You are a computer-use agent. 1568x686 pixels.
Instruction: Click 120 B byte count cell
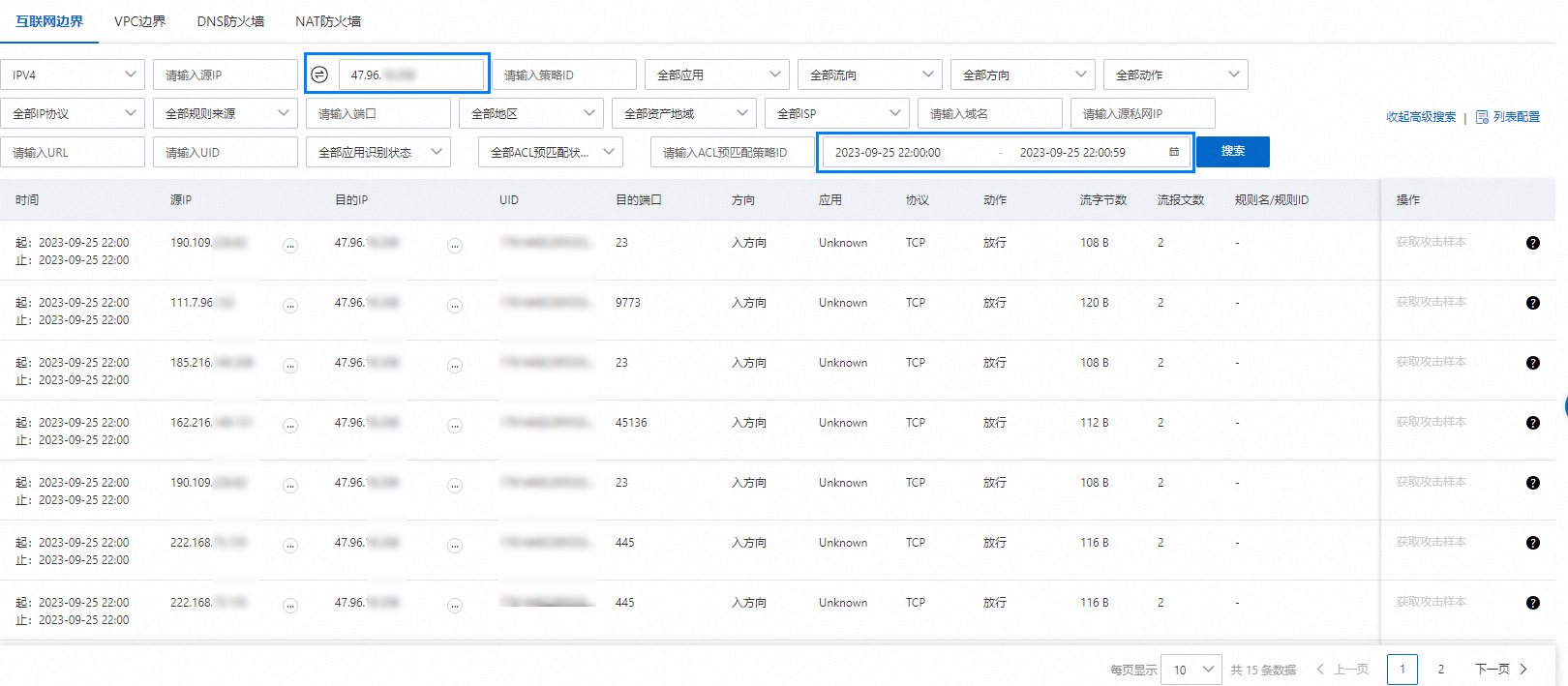coord(1095,303)
